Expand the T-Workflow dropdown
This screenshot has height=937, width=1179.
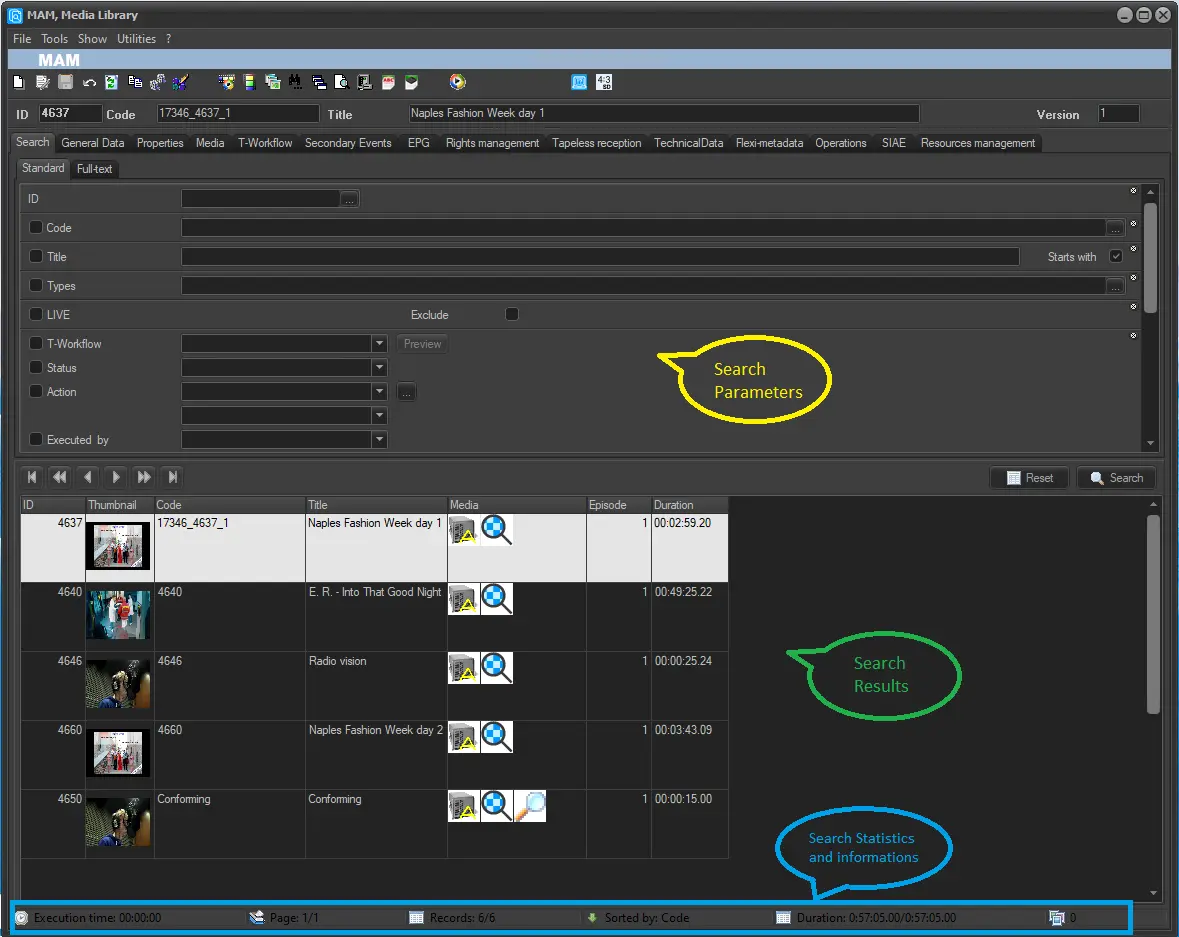click(379, 343)
